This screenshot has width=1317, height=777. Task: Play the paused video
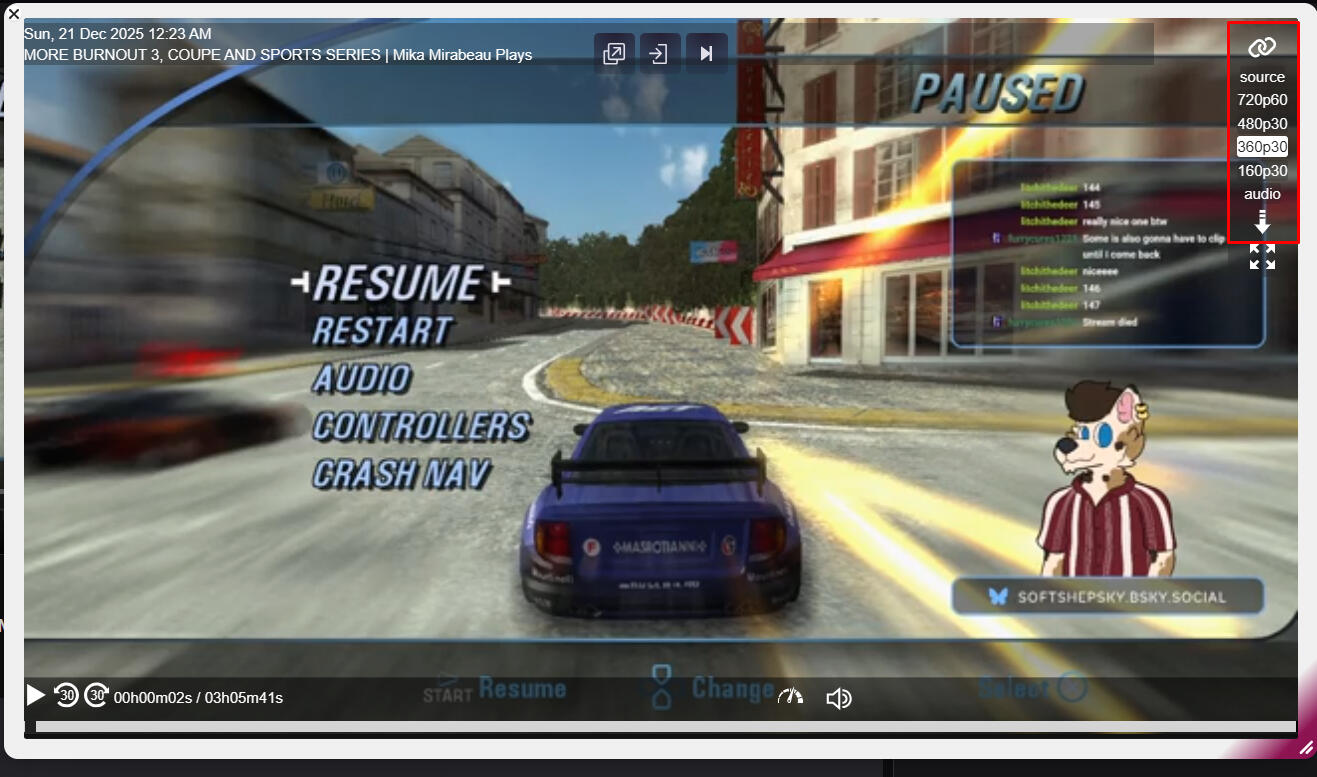tap(36, 695)
